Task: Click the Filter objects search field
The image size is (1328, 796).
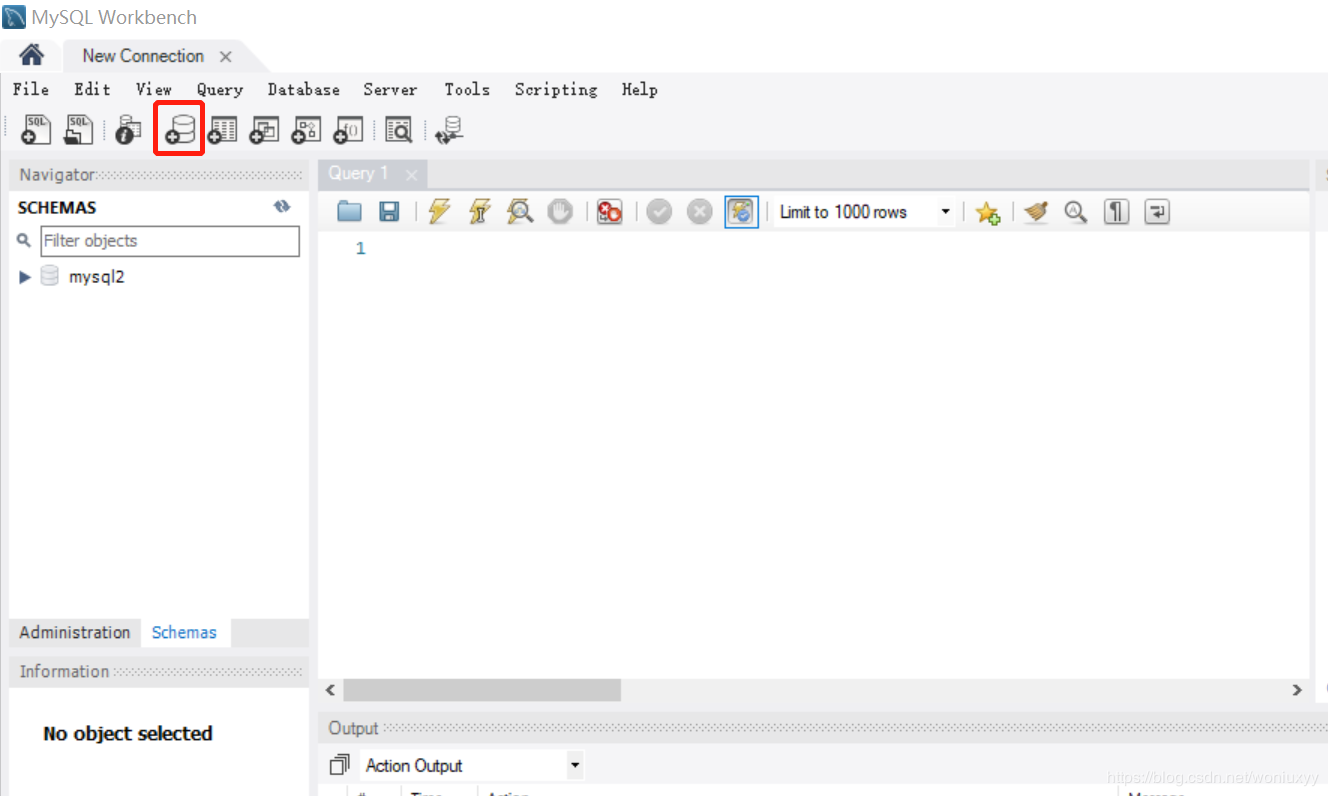Action: pyautogui.click(x=170, y=241)
